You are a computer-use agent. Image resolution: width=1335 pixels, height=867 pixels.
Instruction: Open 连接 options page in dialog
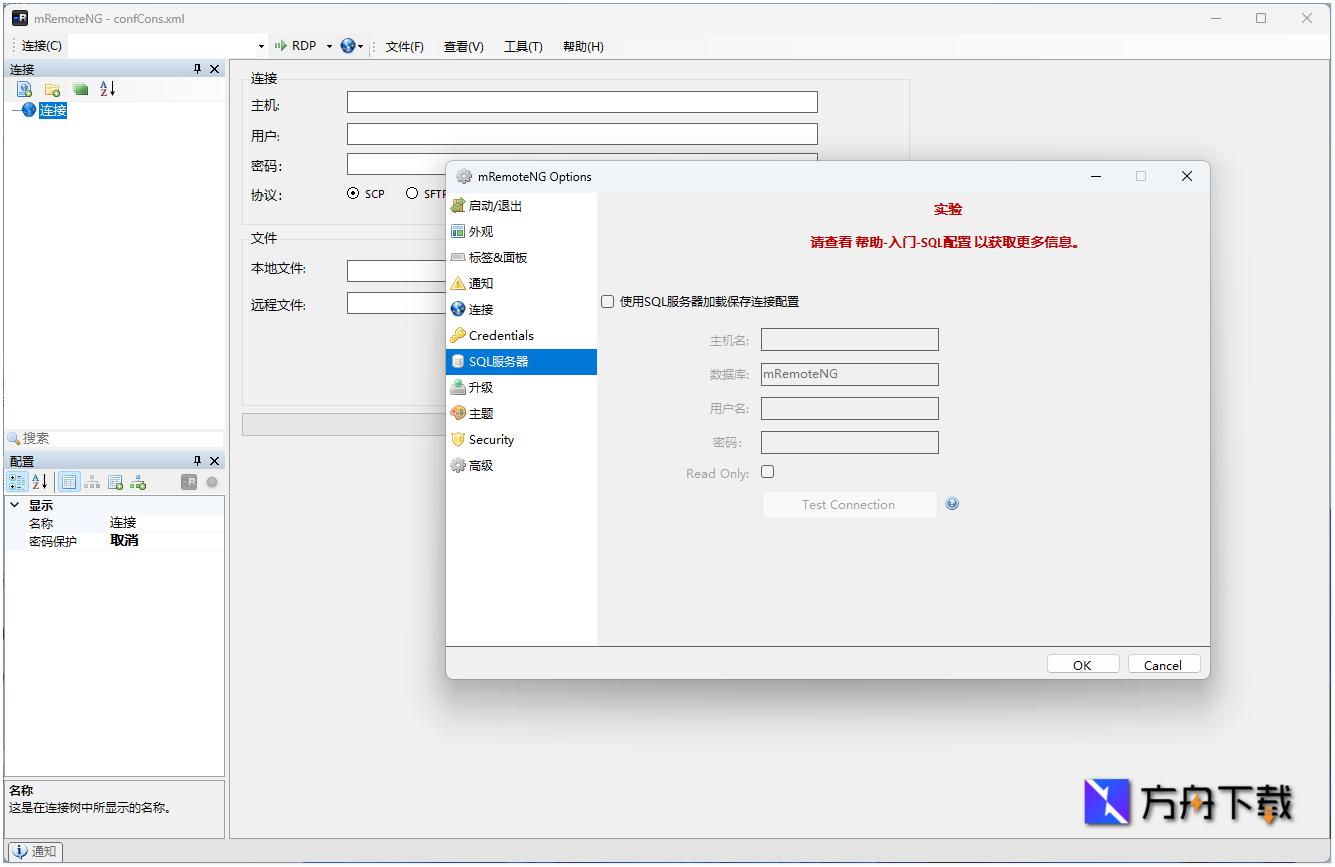tap(521, 310)
